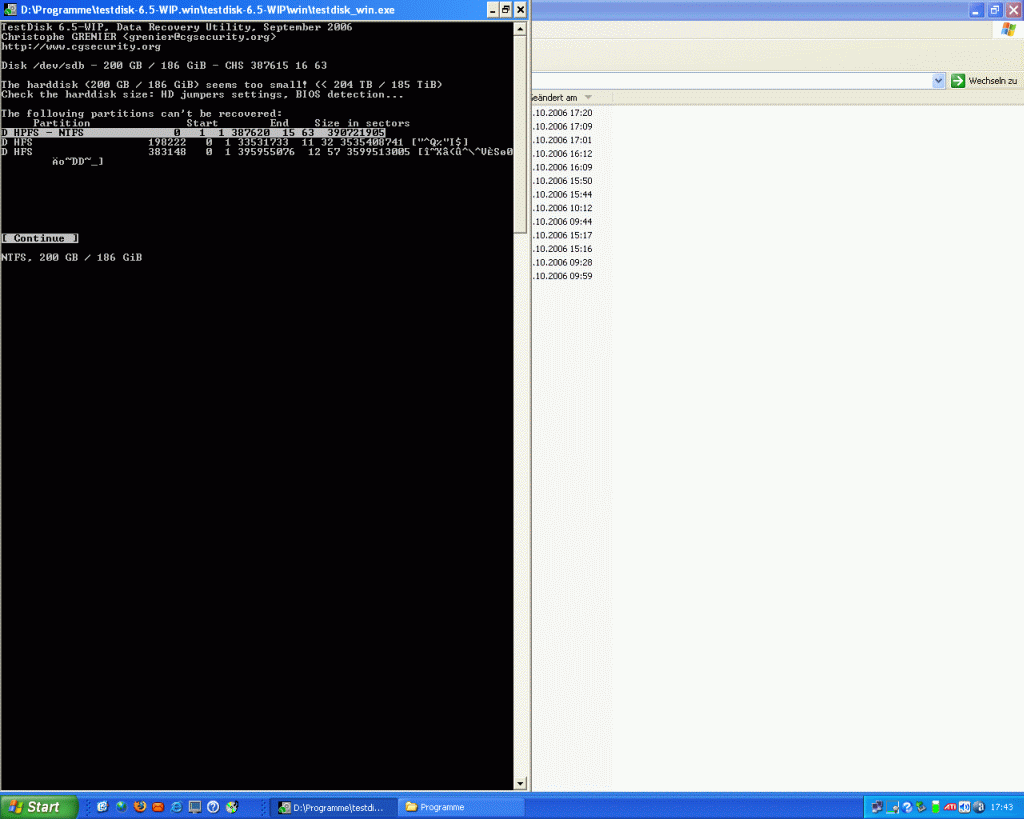Select the Continue option in TestDisk
The width and height of the screenshot is (1024, 819).
click(x=40, y=238)
